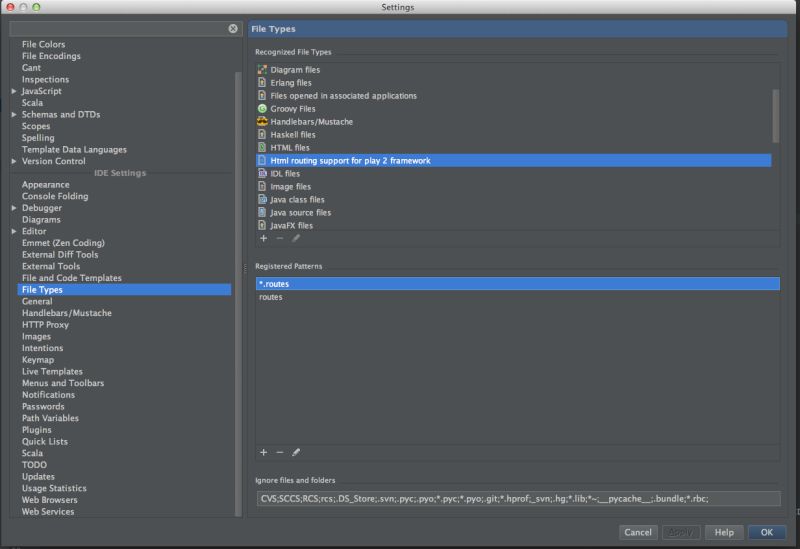Open External Diff Tools settings

pyautogui.click(x=60, y=255)
